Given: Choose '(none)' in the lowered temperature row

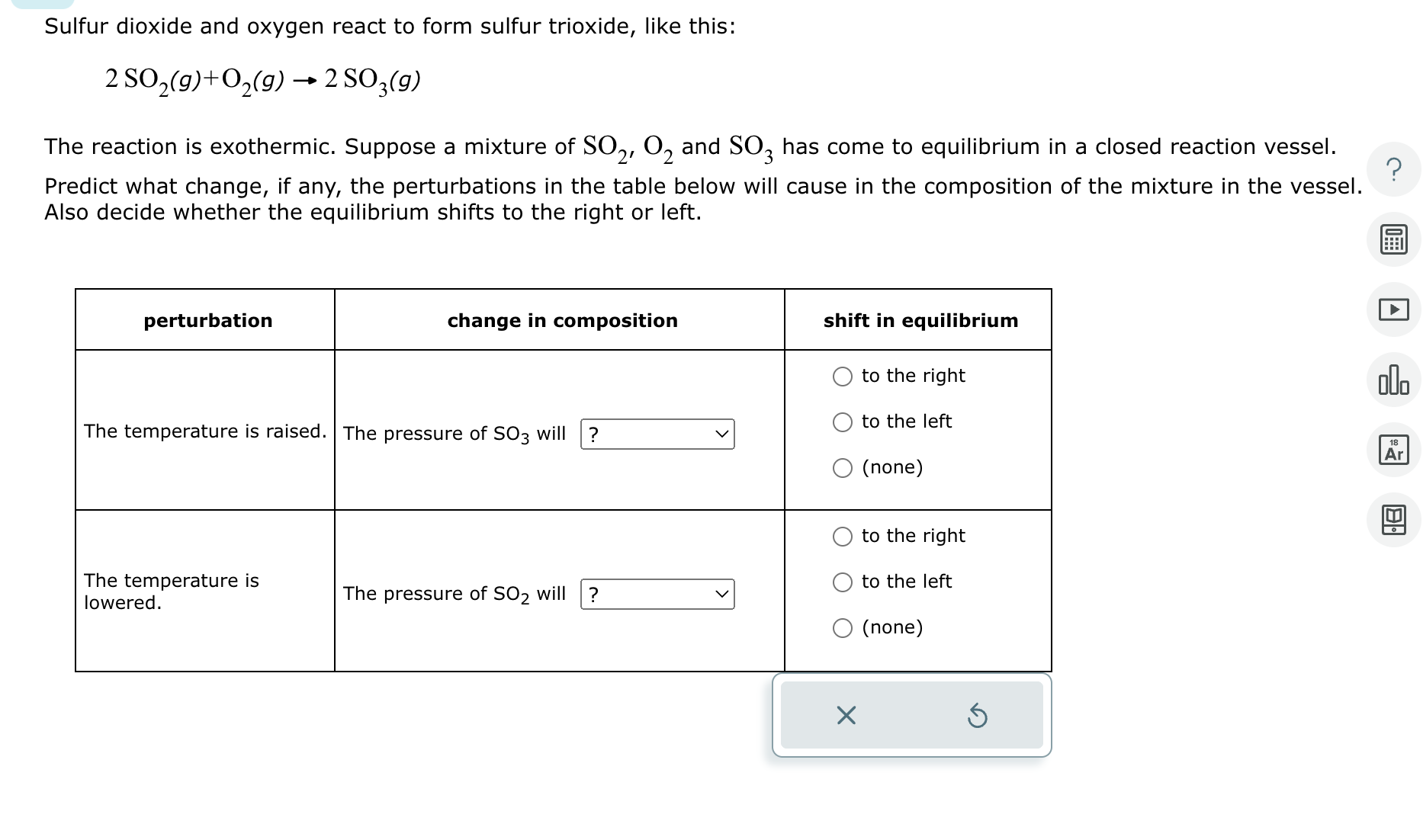Looking at the screenshot, I should [x=843, y=627].
